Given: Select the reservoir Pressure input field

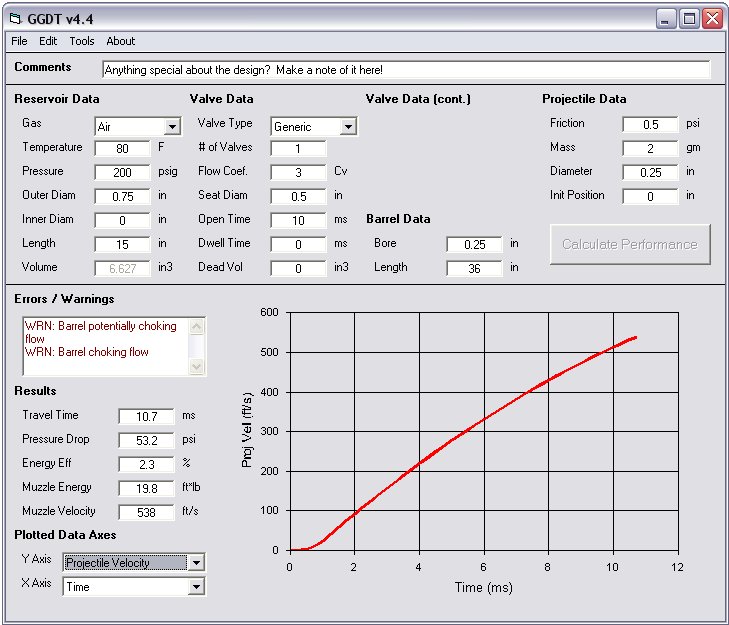Looking at the screenshot, I should 122,172.
